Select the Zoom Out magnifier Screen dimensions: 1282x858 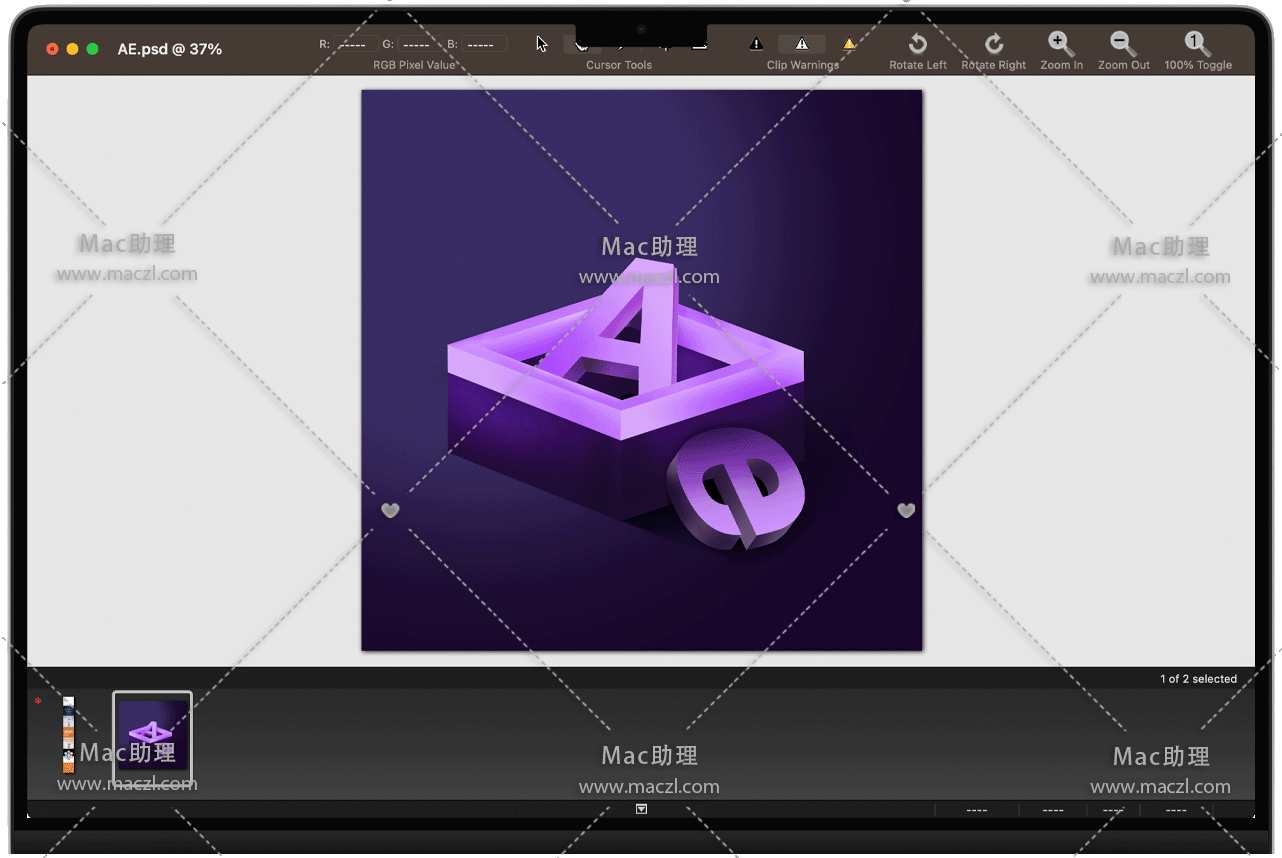(1124, 44)
